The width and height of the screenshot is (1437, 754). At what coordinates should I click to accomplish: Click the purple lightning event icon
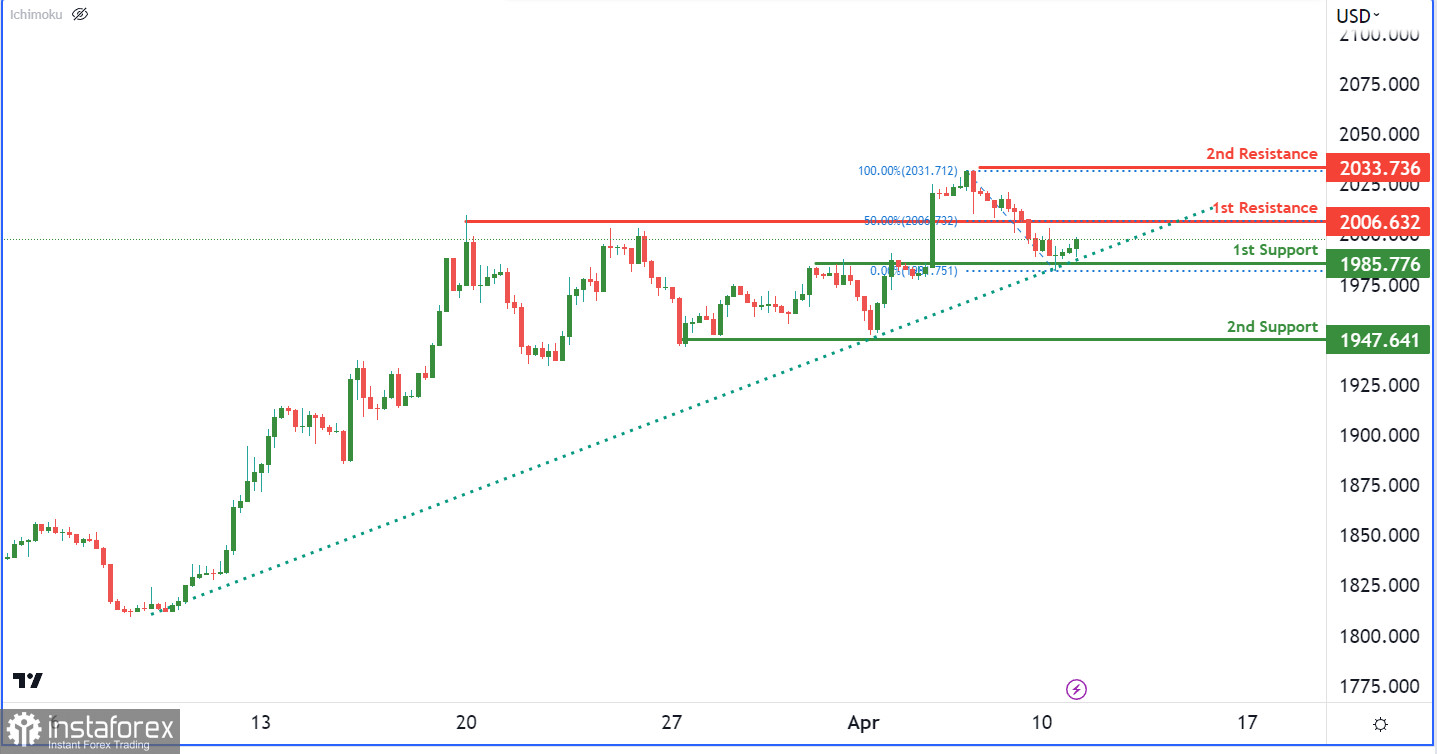click(1076, 689)
